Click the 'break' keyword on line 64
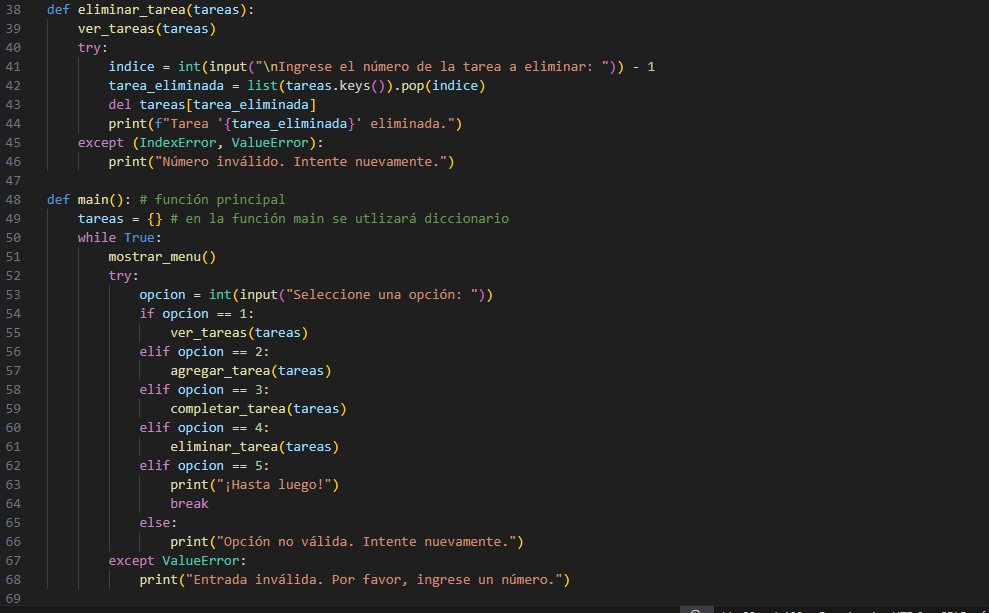989x613 pixels. point(189,503)
